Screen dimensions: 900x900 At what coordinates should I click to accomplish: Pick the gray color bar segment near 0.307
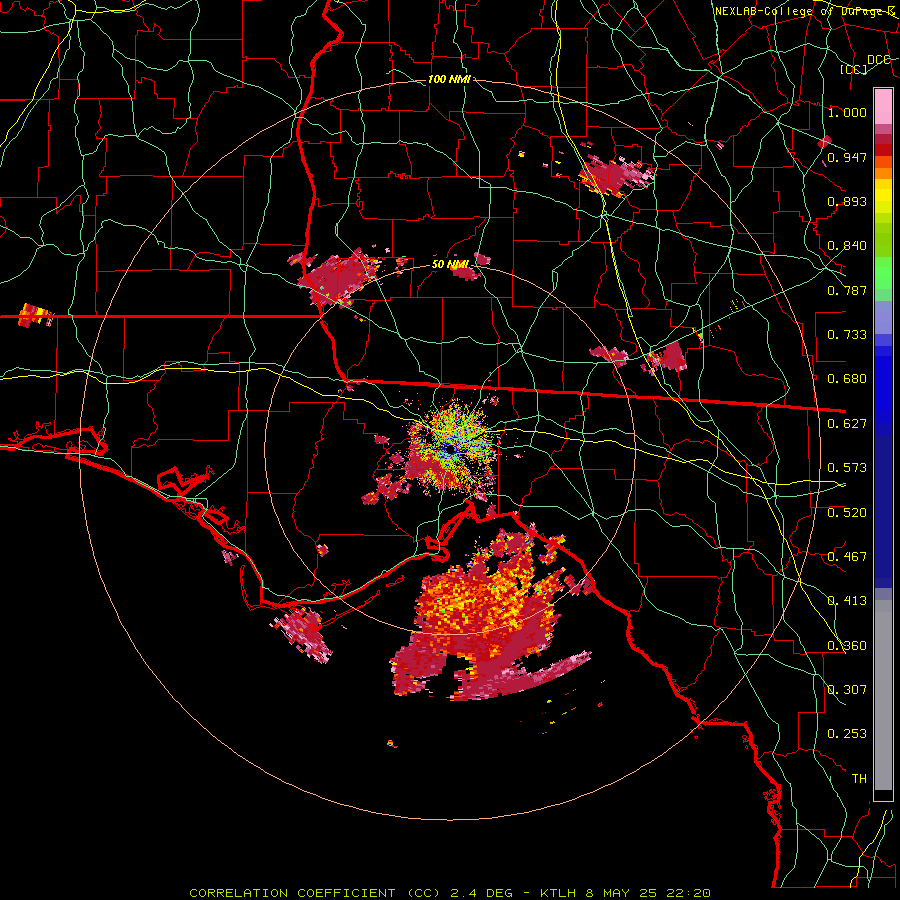883,695
